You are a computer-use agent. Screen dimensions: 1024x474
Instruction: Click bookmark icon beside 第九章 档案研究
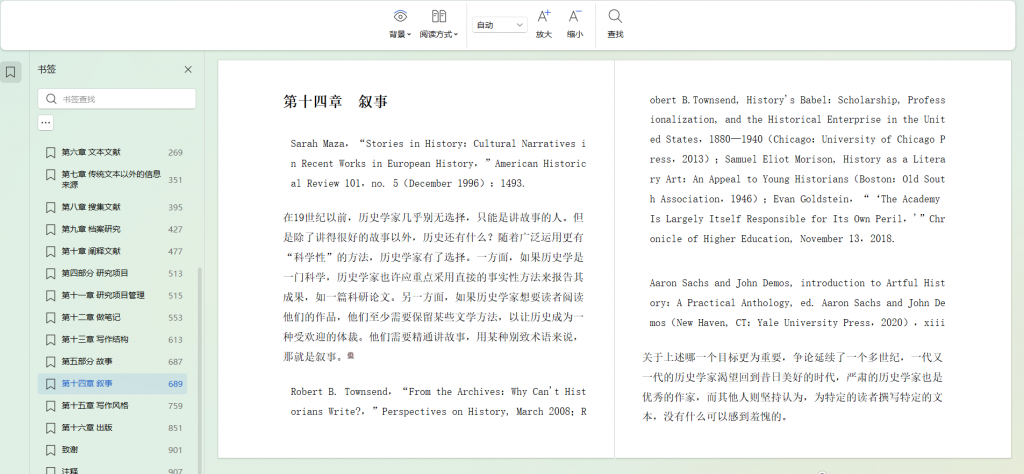point(50,230)
